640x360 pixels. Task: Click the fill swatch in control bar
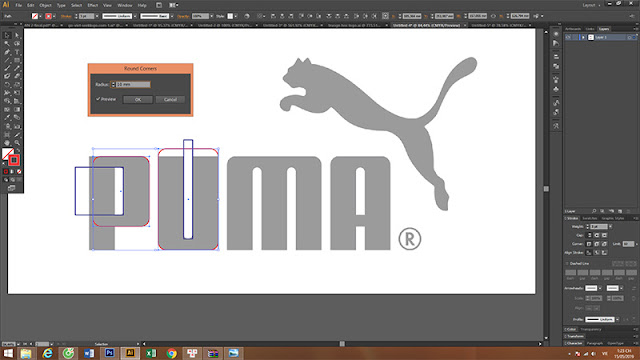[x=35, y=16]
